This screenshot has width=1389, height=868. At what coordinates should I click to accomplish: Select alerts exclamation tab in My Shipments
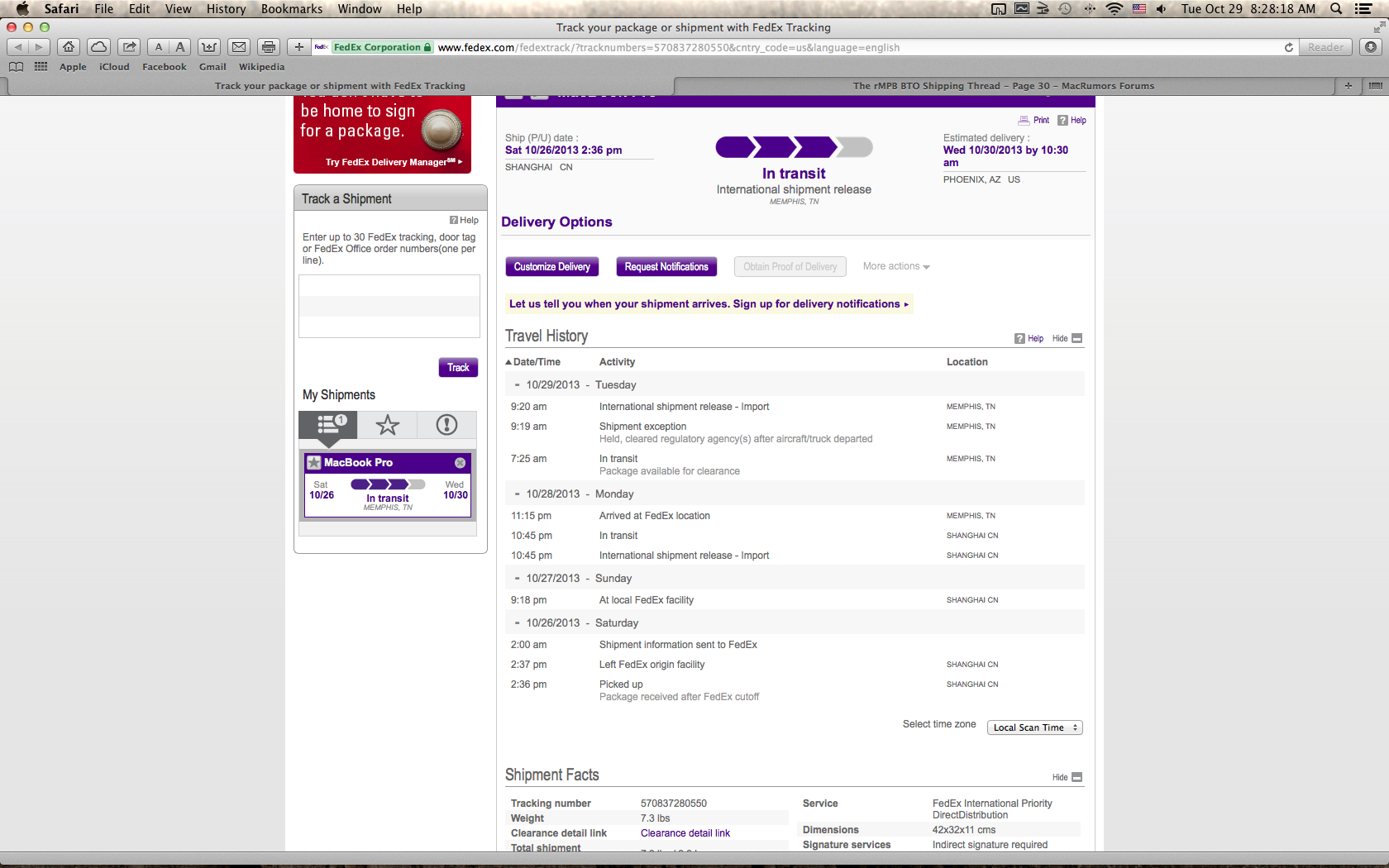click(446, 425)
